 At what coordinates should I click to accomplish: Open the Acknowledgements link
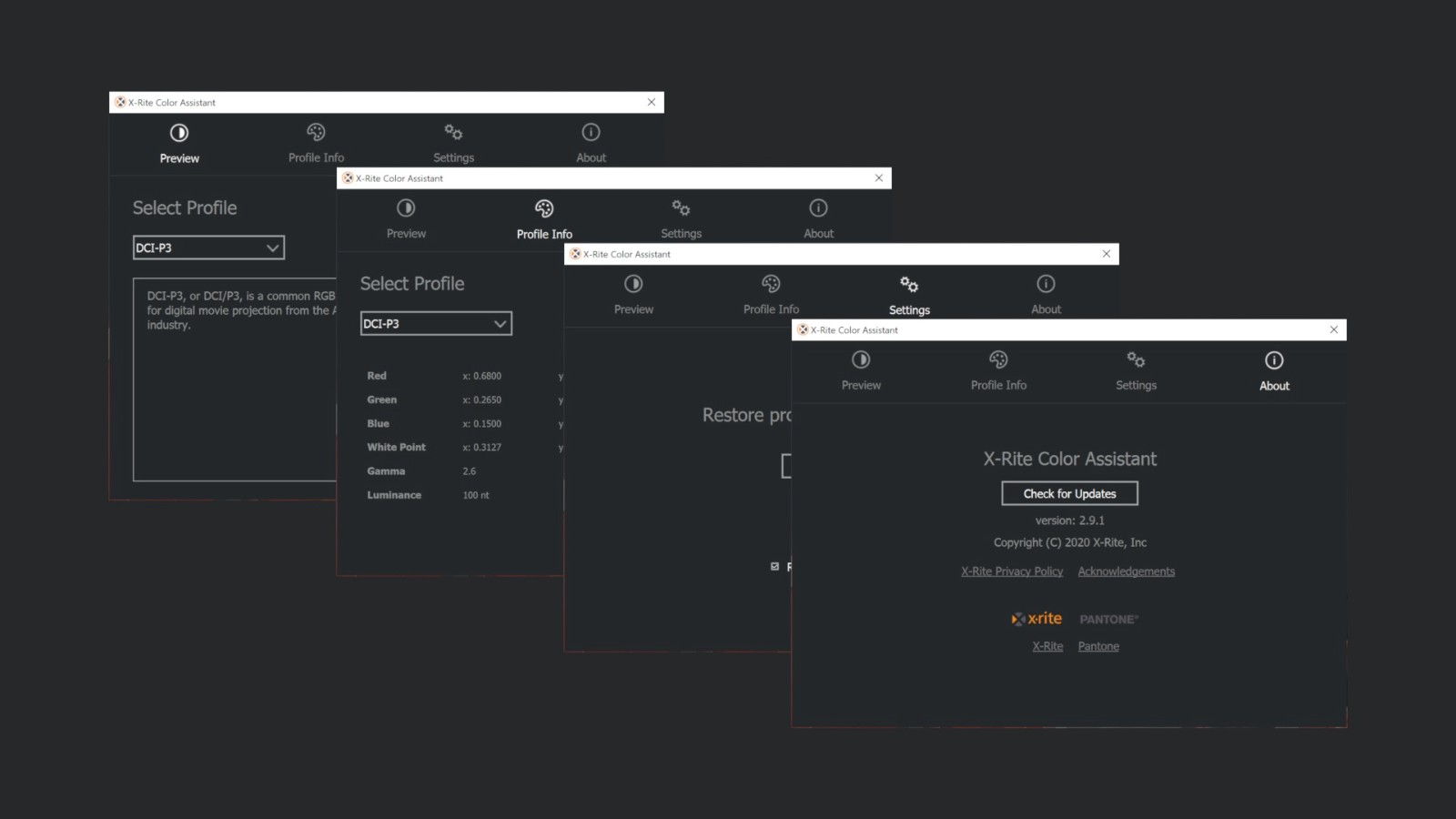tap(1127, 571)
